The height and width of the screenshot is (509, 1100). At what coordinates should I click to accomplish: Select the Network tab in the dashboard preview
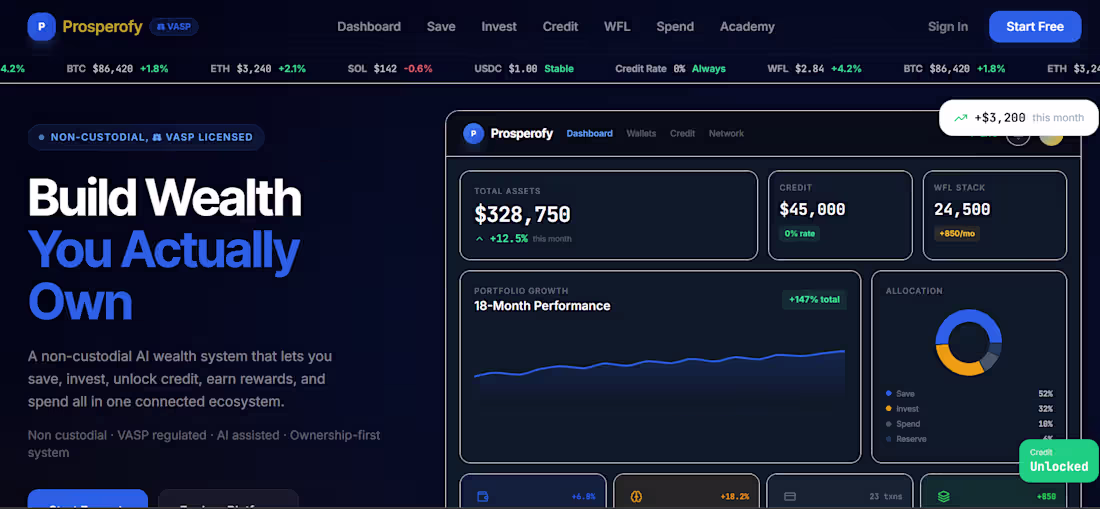(726, 133)
